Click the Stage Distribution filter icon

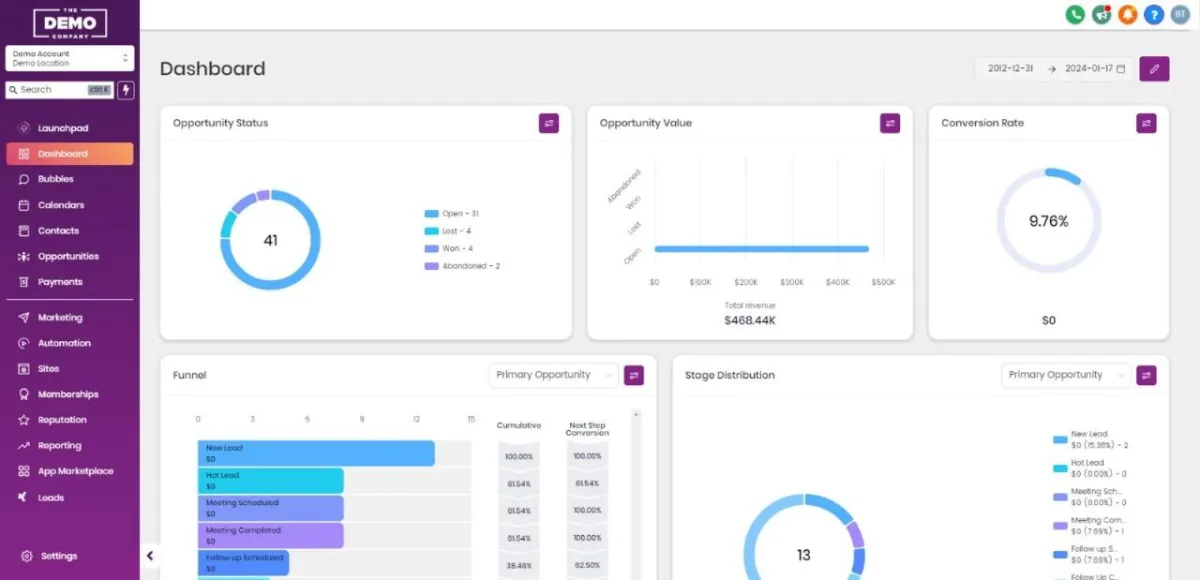tap(1146, 375)
